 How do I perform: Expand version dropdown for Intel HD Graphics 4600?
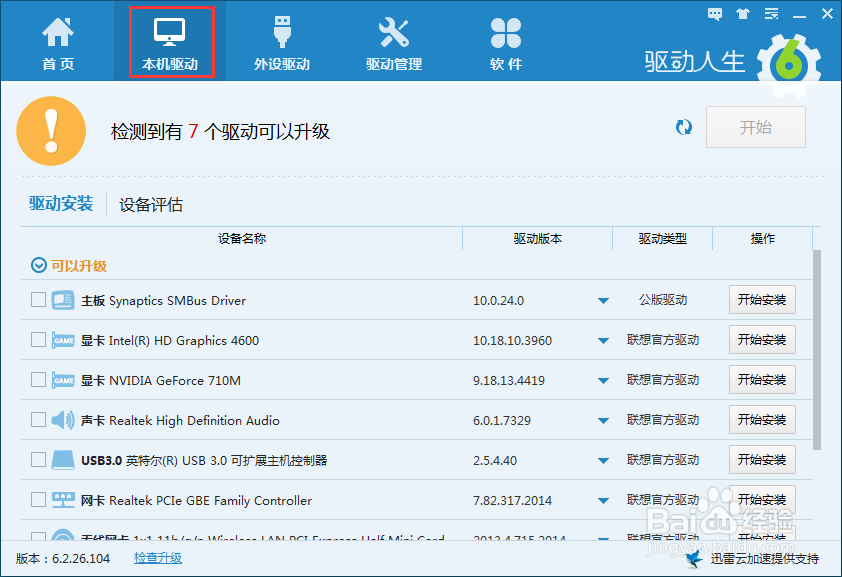point(604,339)
